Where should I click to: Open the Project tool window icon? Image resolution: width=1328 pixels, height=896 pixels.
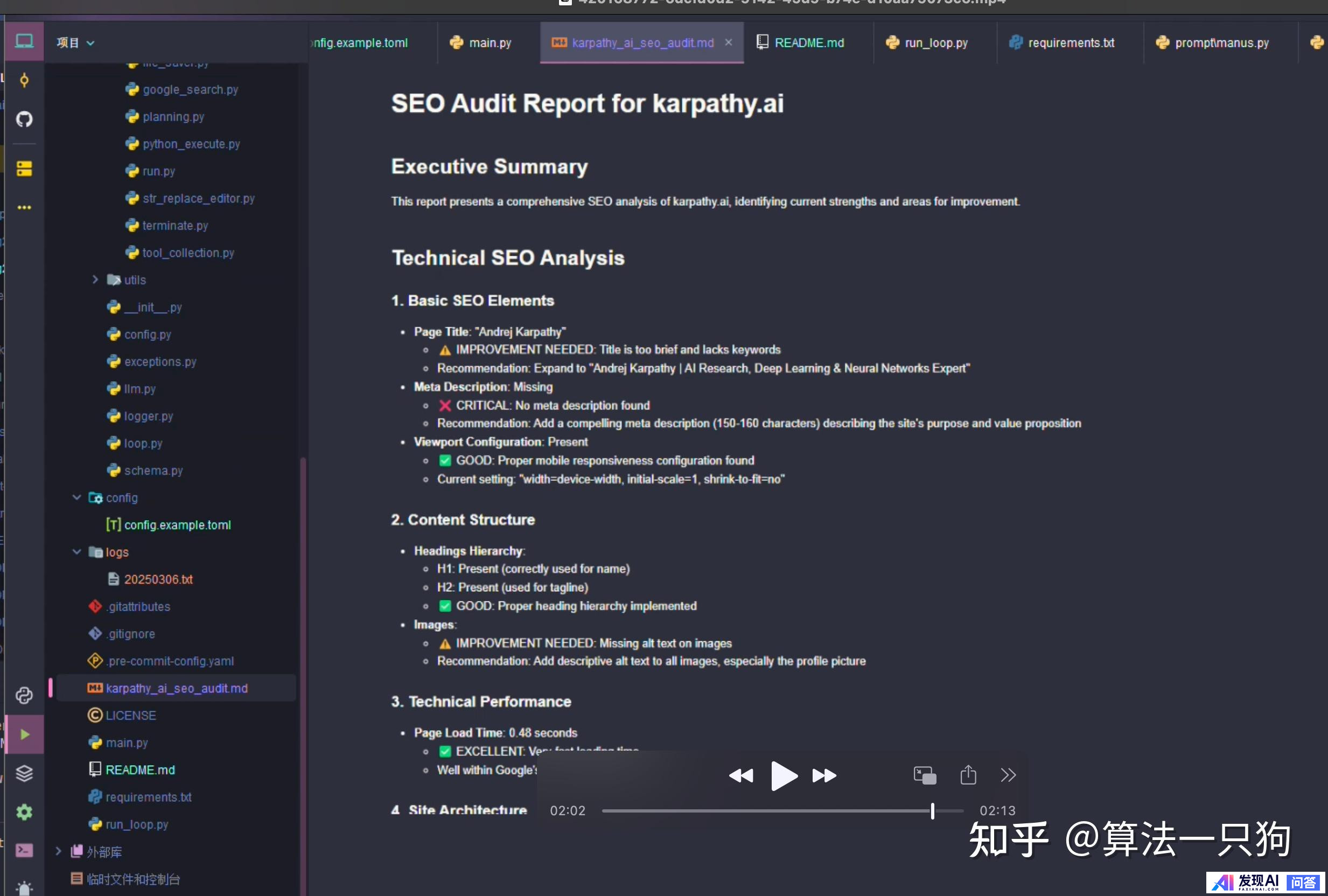point(24,41)
